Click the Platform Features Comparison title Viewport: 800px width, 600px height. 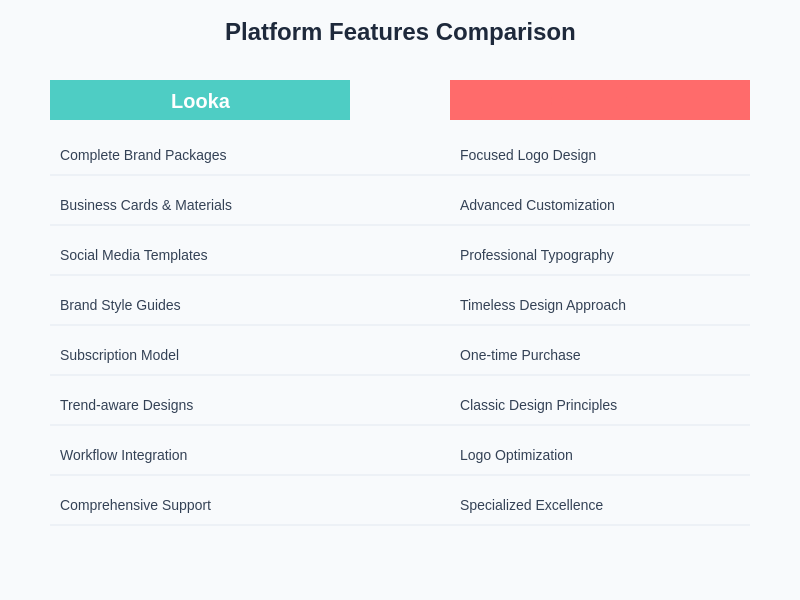click(x=400, y=32)
